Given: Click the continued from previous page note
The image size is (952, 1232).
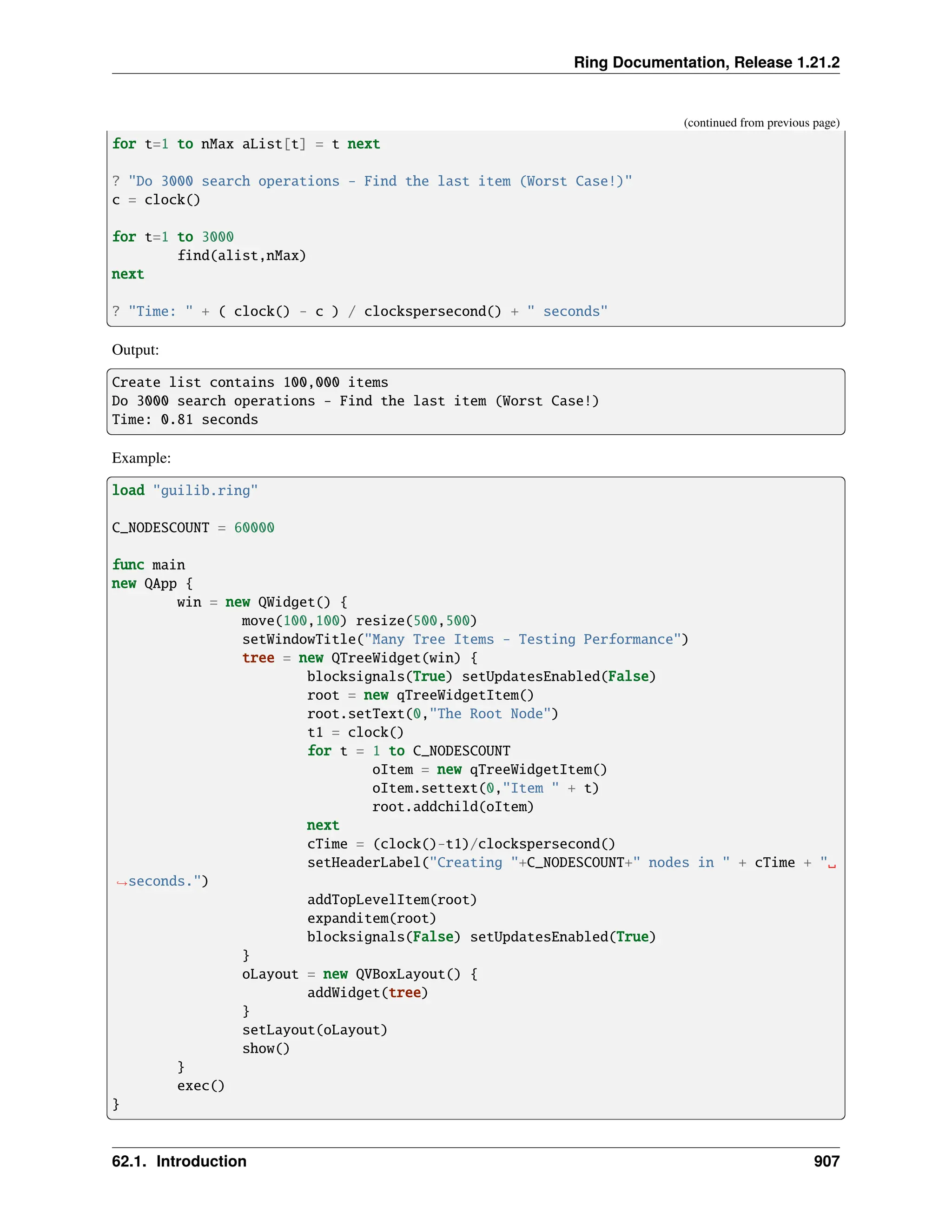Looking at the screenshot, I should 761,122.
